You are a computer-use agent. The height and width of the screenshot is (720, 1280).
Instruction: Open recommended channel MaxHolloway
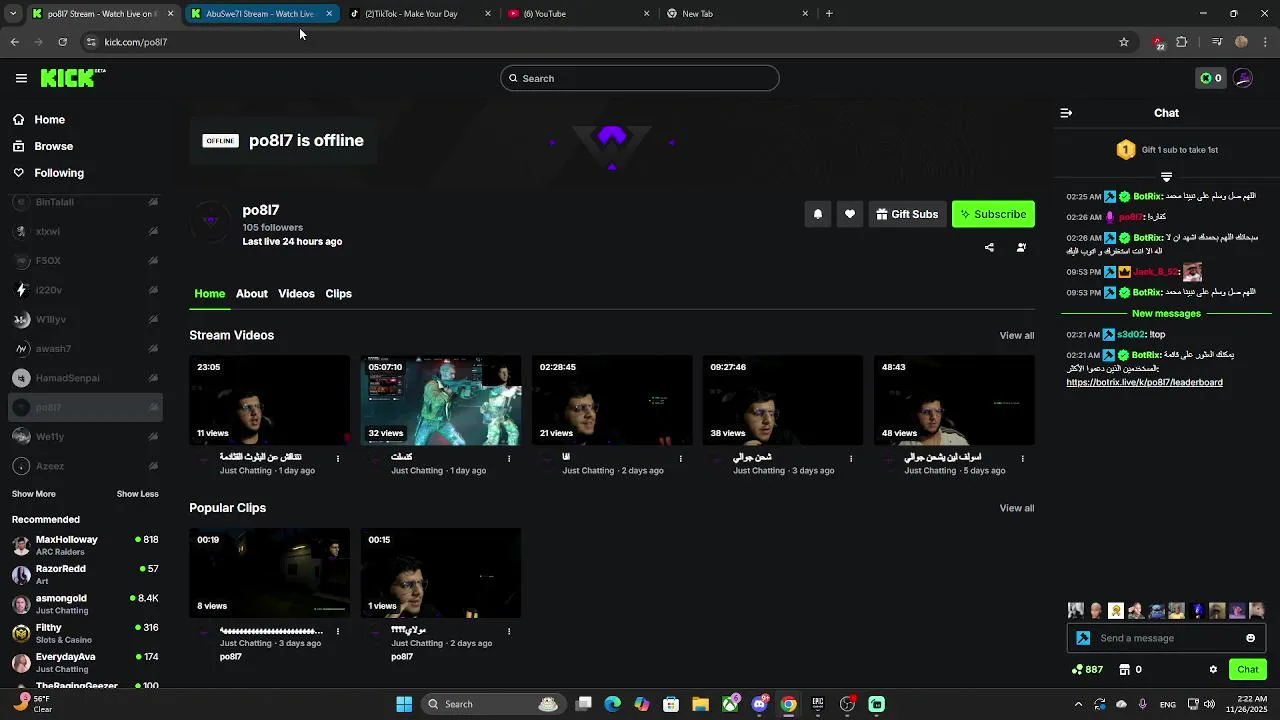(x=85, y=545)
